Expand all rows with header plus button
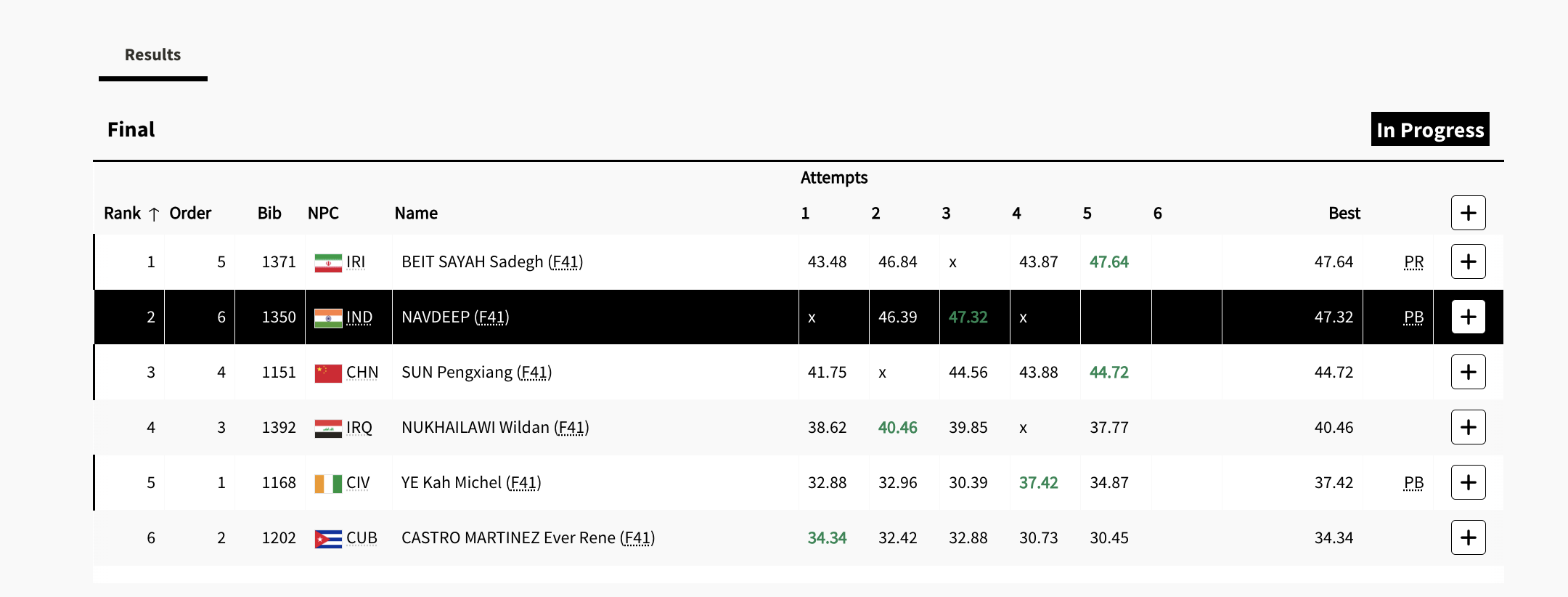 coord(1468,213)
